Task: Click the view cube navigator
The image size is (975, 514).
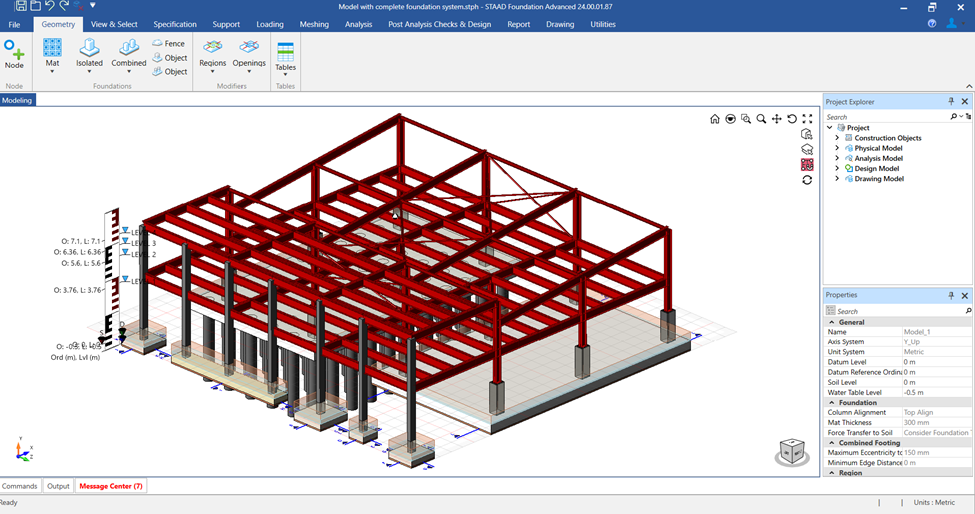Action: (792, 452)
